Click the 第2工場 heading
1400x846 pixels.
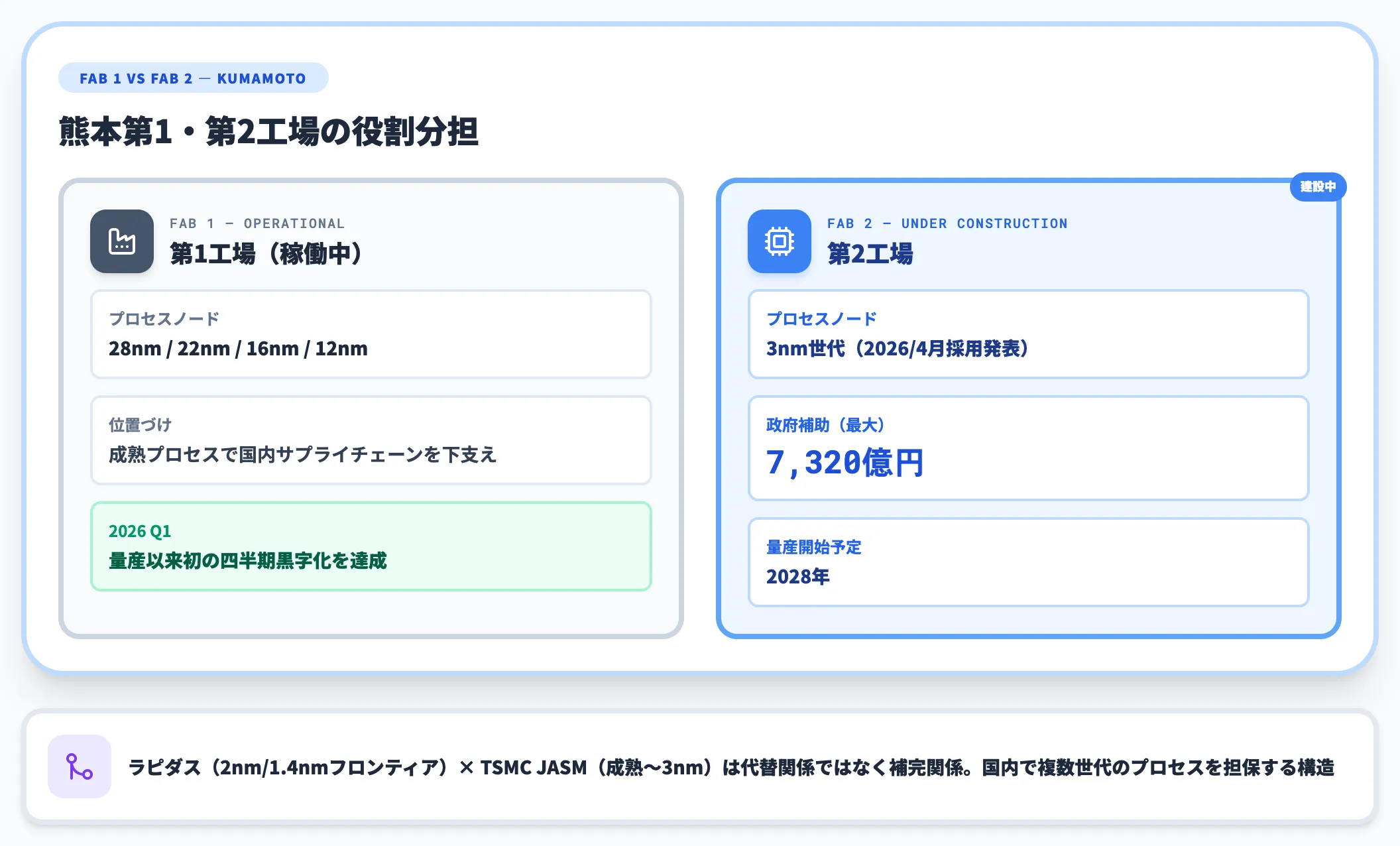tap(870, 254)
